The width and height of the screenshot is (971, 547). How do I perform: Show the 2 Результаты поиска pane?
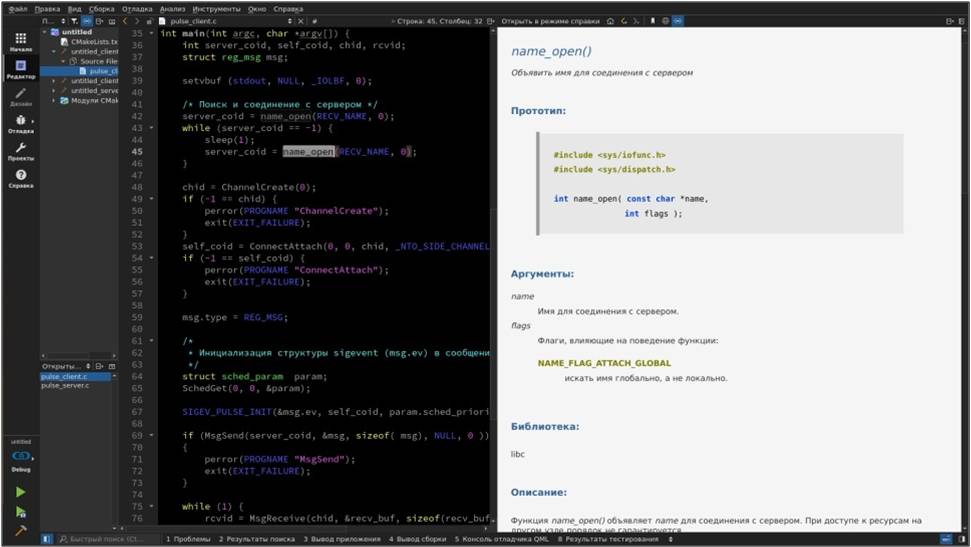[256, 539]
